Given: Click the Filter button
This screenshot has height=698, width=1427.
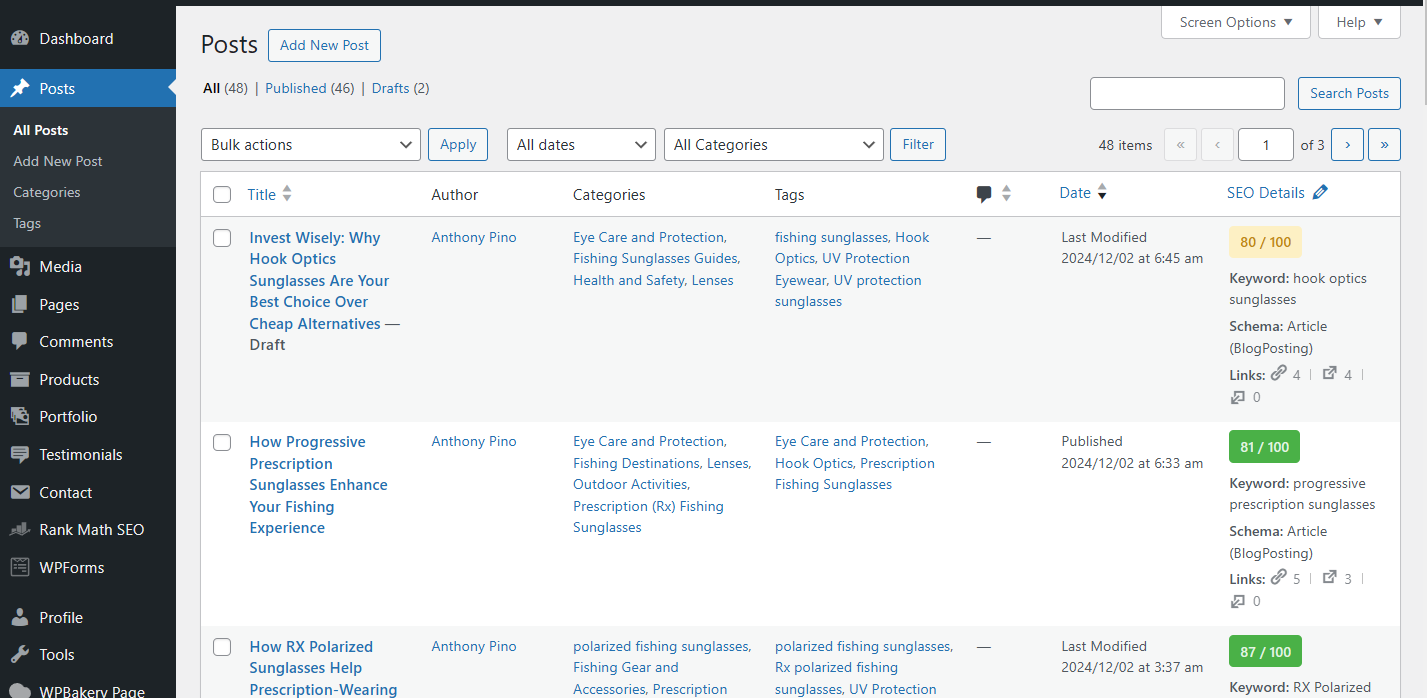Looking at the screenshot, I should [x=918, y=144].
